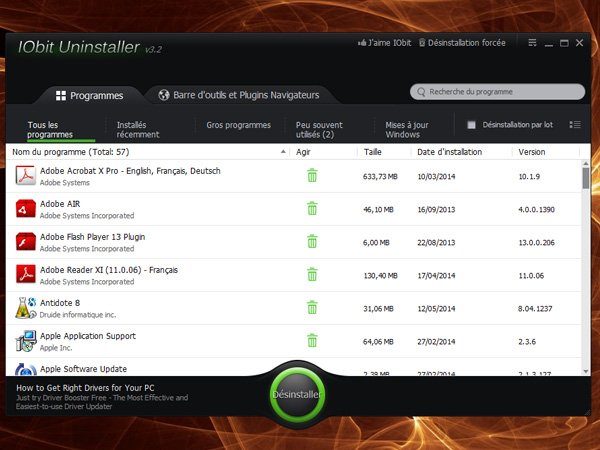Select the Antidote 8 flask icon

(26, 308)
